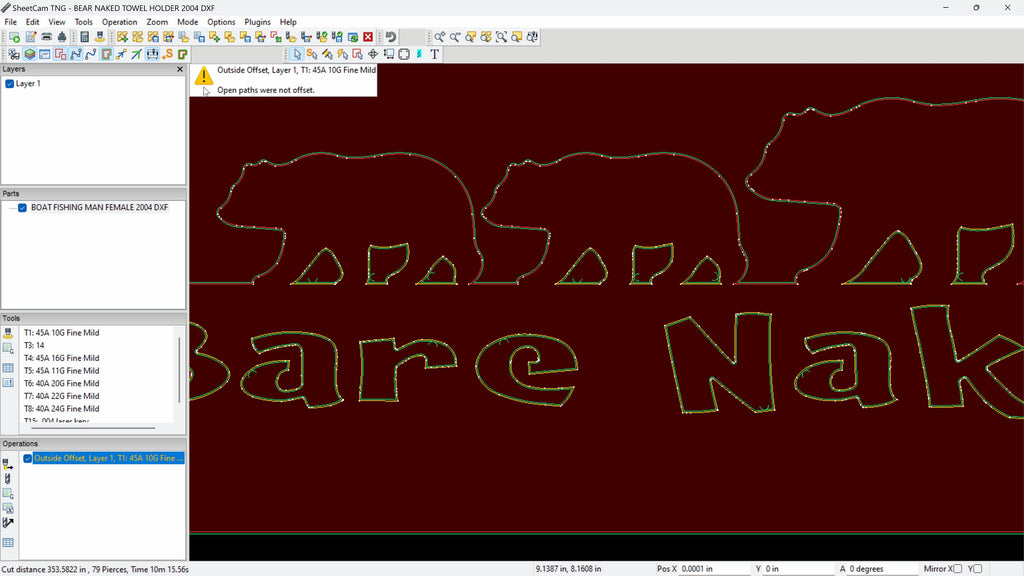This screenshot has width=1024, height=576.
Task: Click the Tools list vertical scrollbar
Action: (x=180, y=370)
